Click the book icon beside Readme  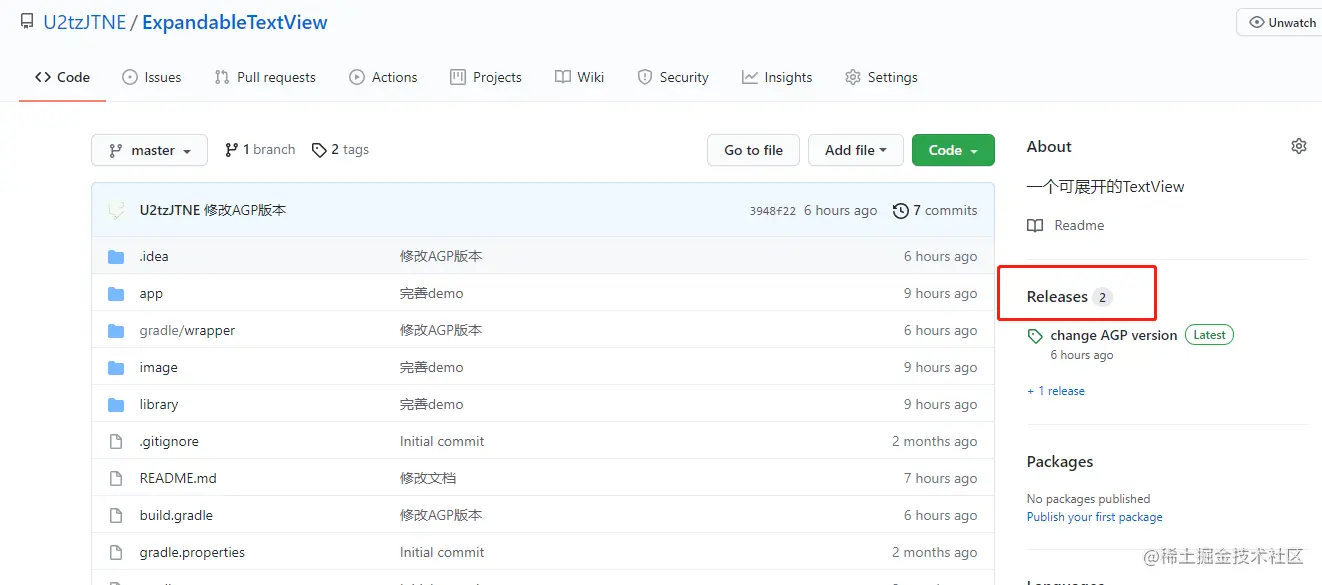[x=1035, y=225]
